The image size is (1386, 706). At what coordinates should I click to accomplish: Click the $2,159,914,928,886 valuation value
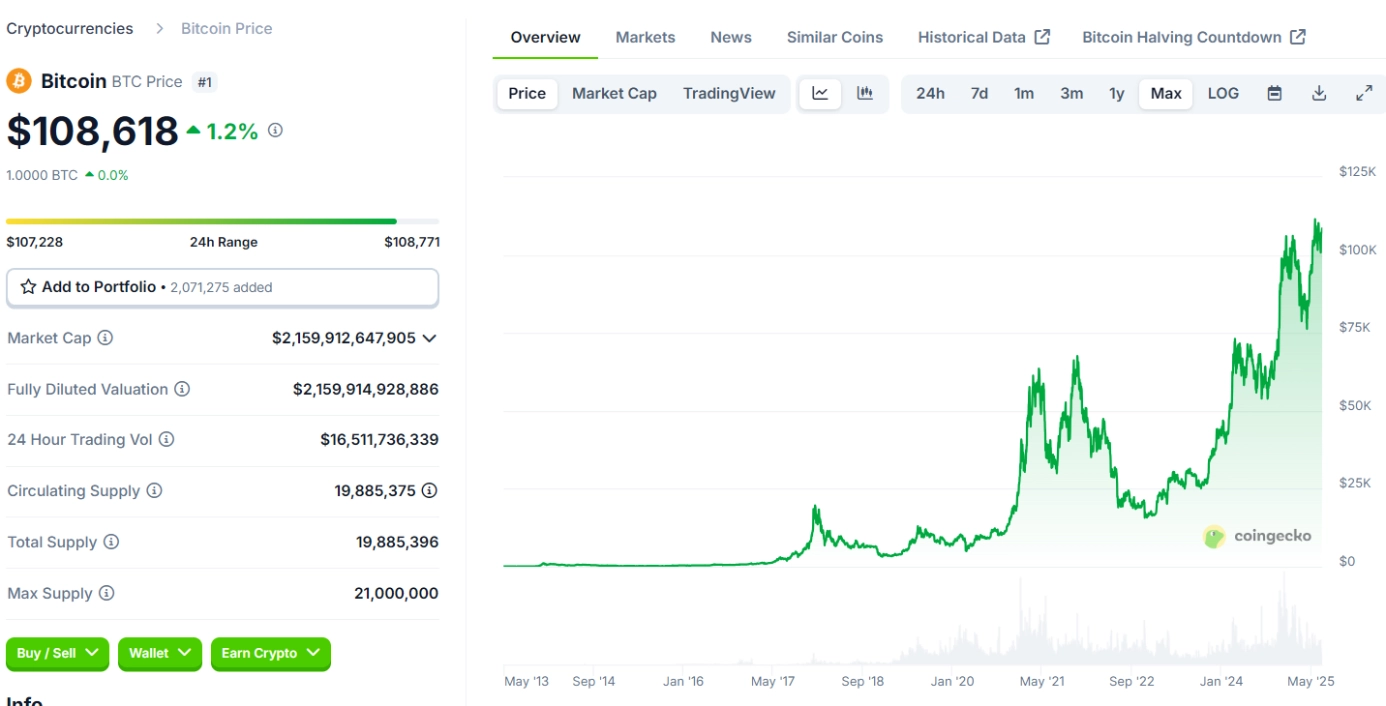click(366, 389)
